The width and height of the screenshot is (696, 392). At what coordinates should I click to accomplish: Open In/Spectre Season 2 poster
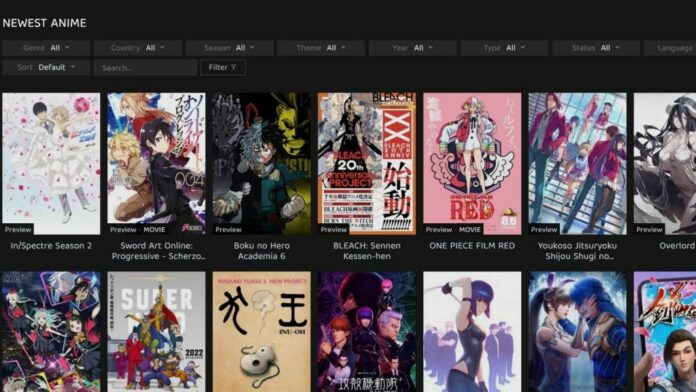click(51, 163)
